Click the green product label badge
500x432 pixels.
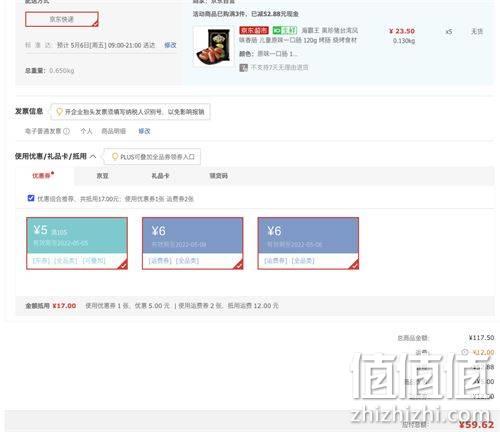[285, 31]
